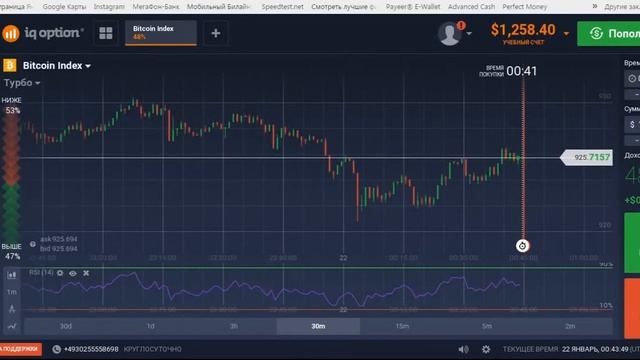Select the Bitcoin Index tab

point(161,33)
